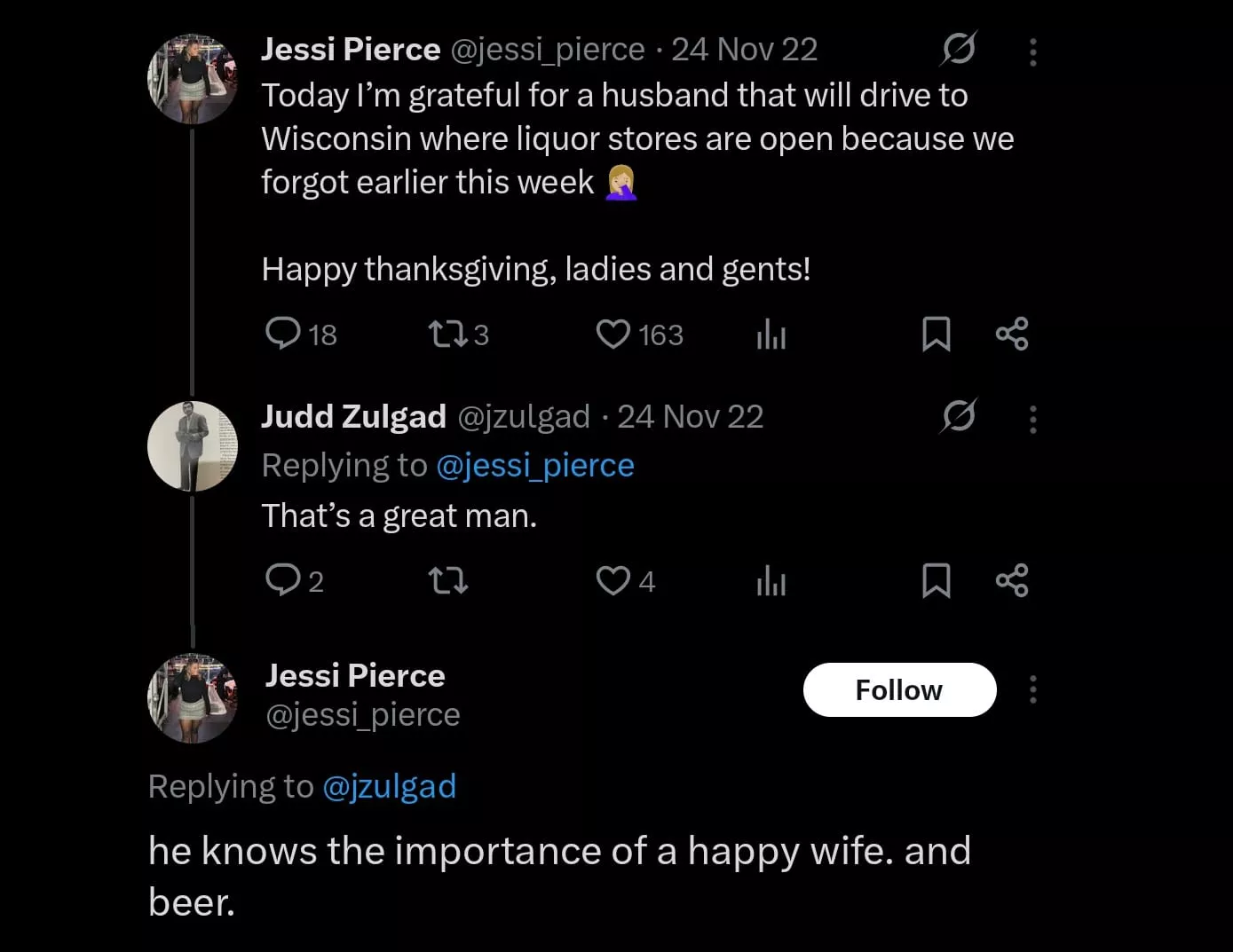Share Judd Zulgad's reply

point(1012,580)
